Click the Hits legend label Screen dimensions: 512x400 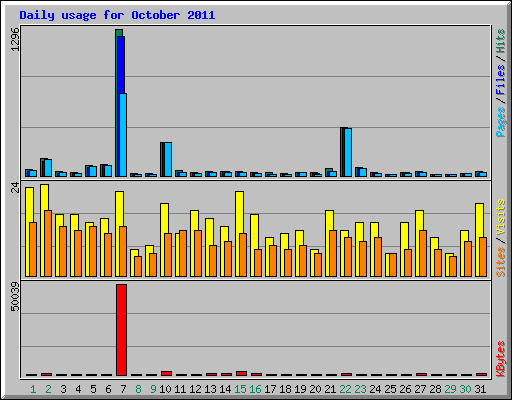pos(500,41)
